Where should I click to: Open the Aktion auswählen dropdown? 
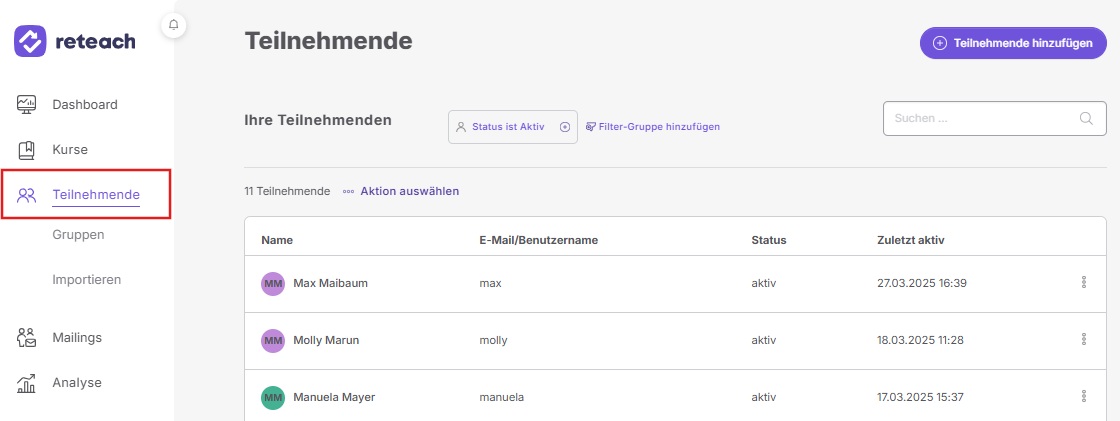pos(401,191)
